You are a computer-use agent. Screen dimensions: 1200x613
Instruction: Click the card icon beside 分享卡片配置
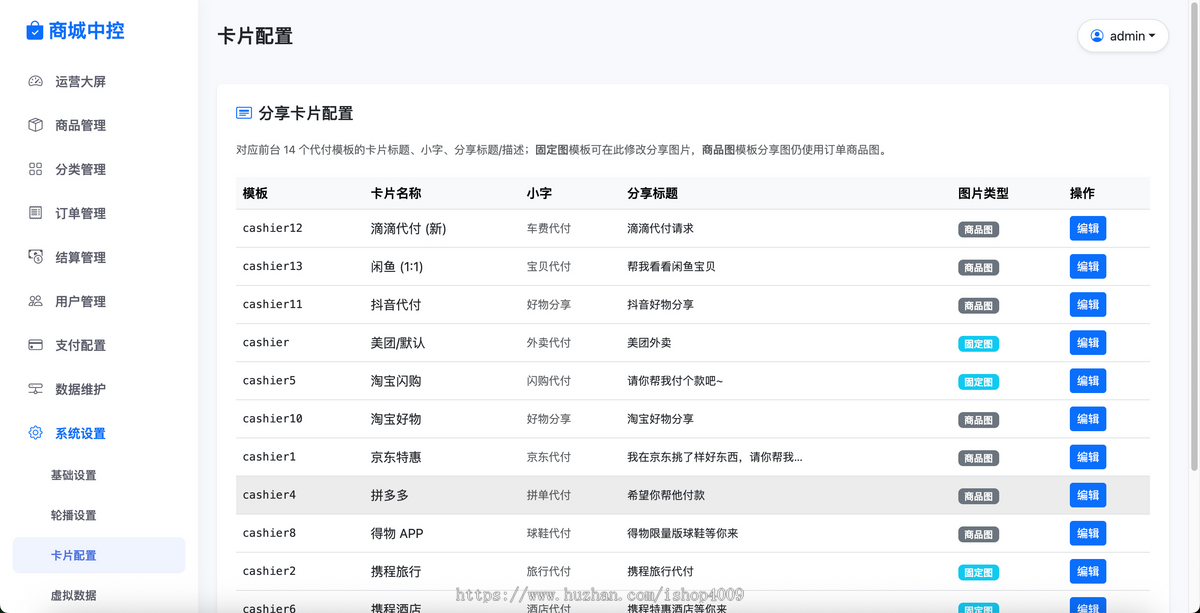tap(244, 114)
